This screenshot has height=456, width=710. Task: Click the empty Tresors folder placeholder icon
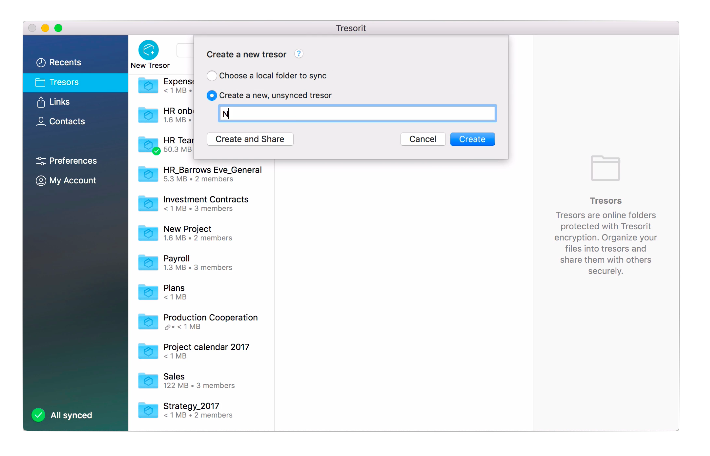[x=605, y=168]
